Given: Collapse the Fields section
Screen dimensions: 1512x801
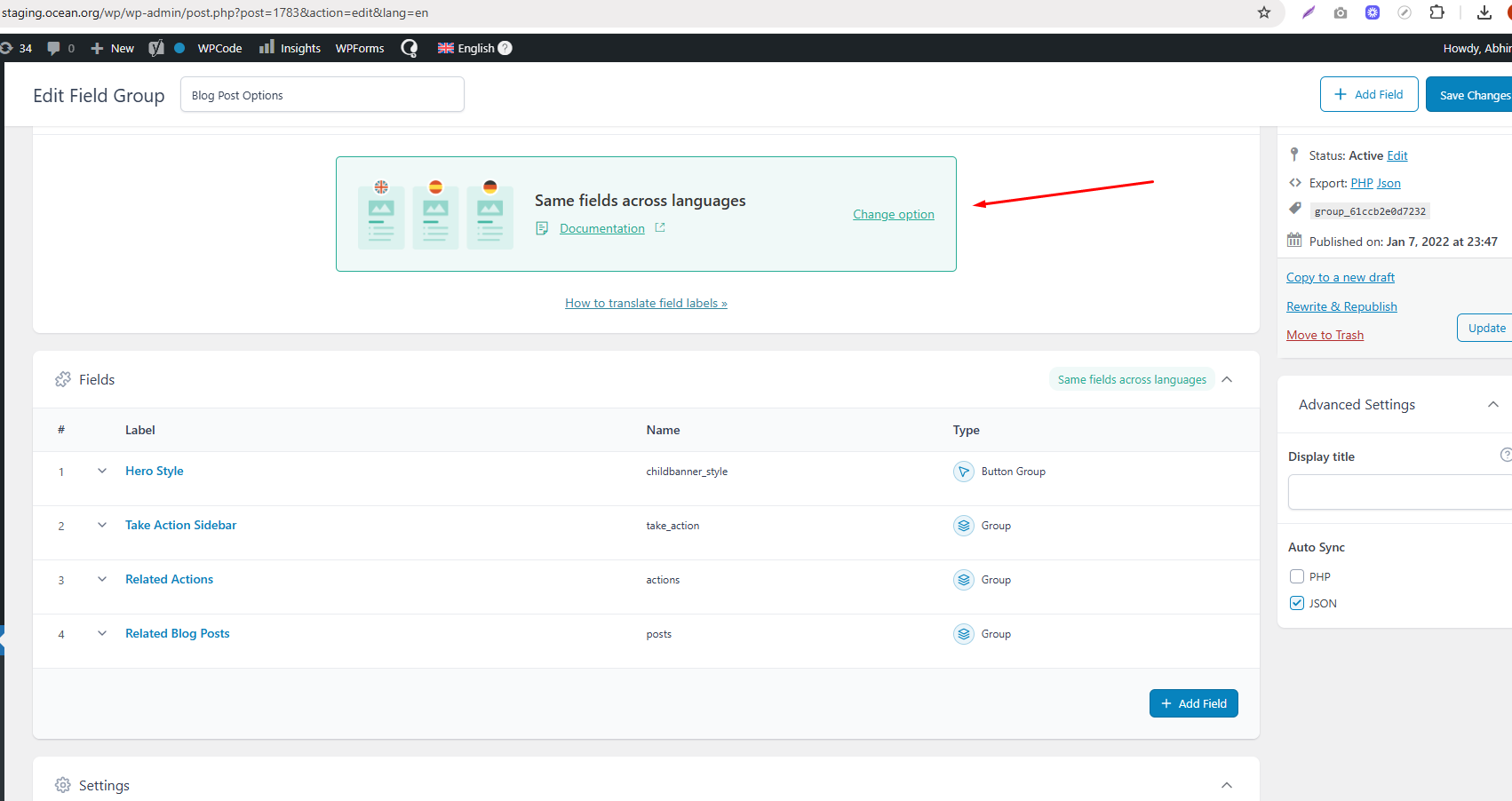Looking at the screenshot, I should tap(1227, 379).
